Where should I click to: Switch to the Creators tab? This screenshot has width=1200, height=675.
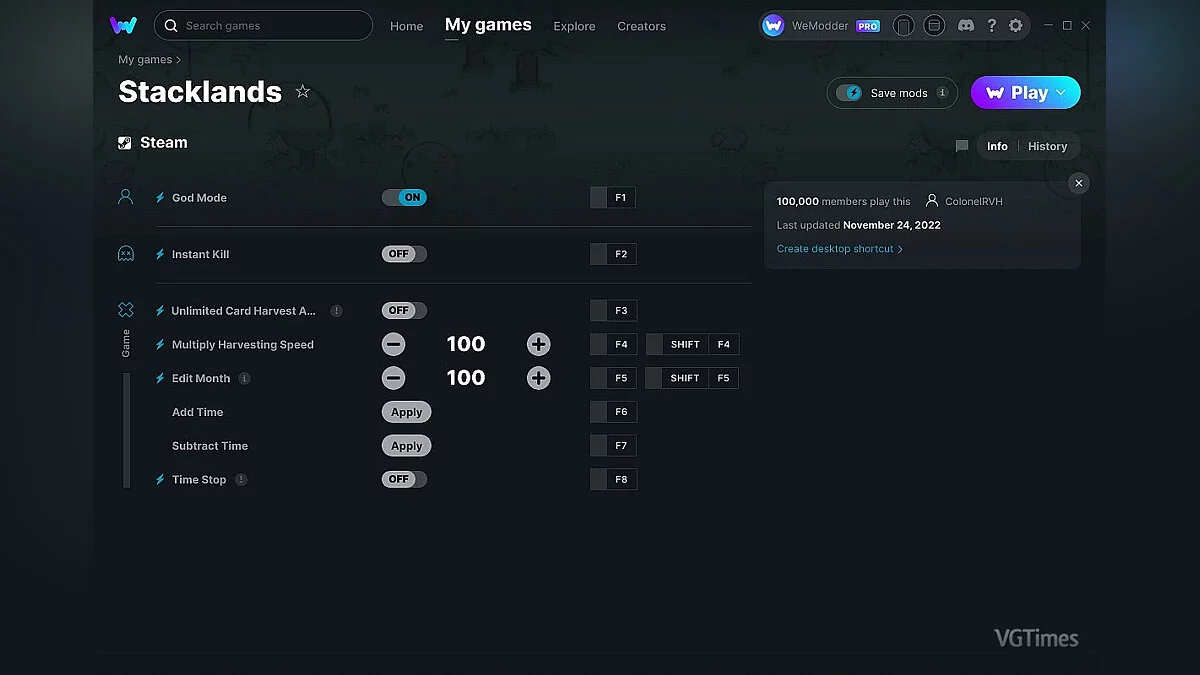(642, 26)
